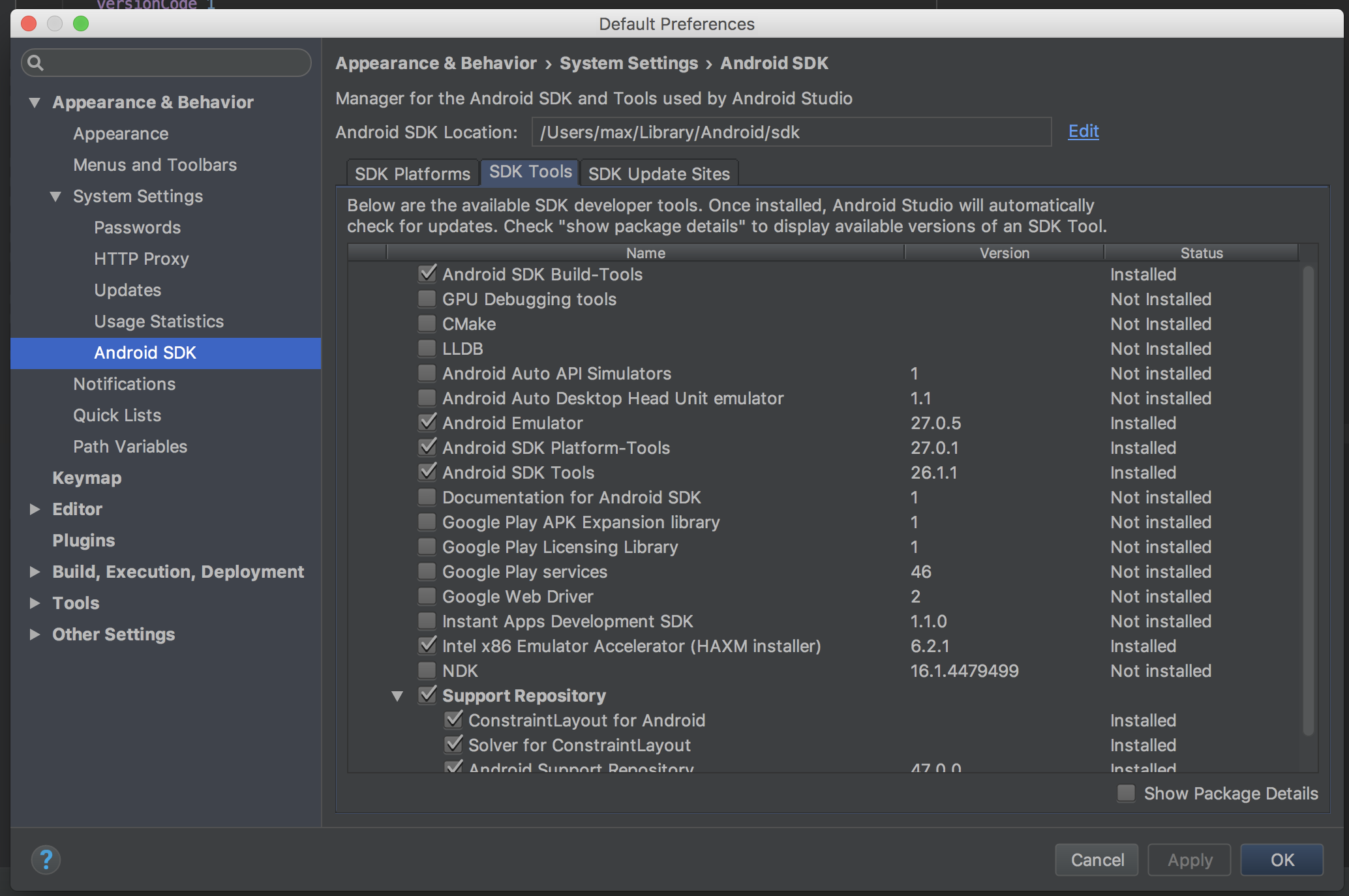Enable GPU Debugging tools
This screenshot has height=896, width=1349.
click(x=427, y=299)
